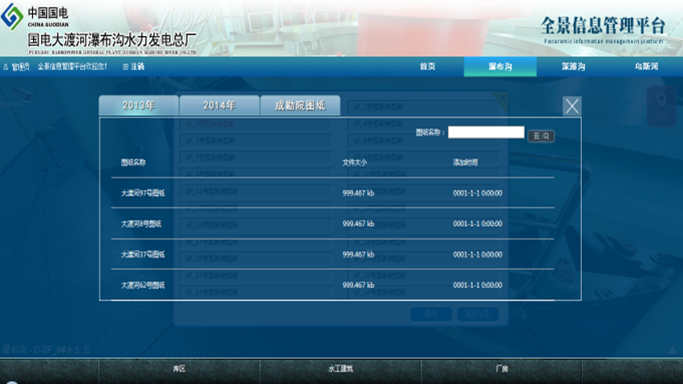Click the 图纸名称 search input field
This screenshot has height=384, width=683.
coord(486,132)
